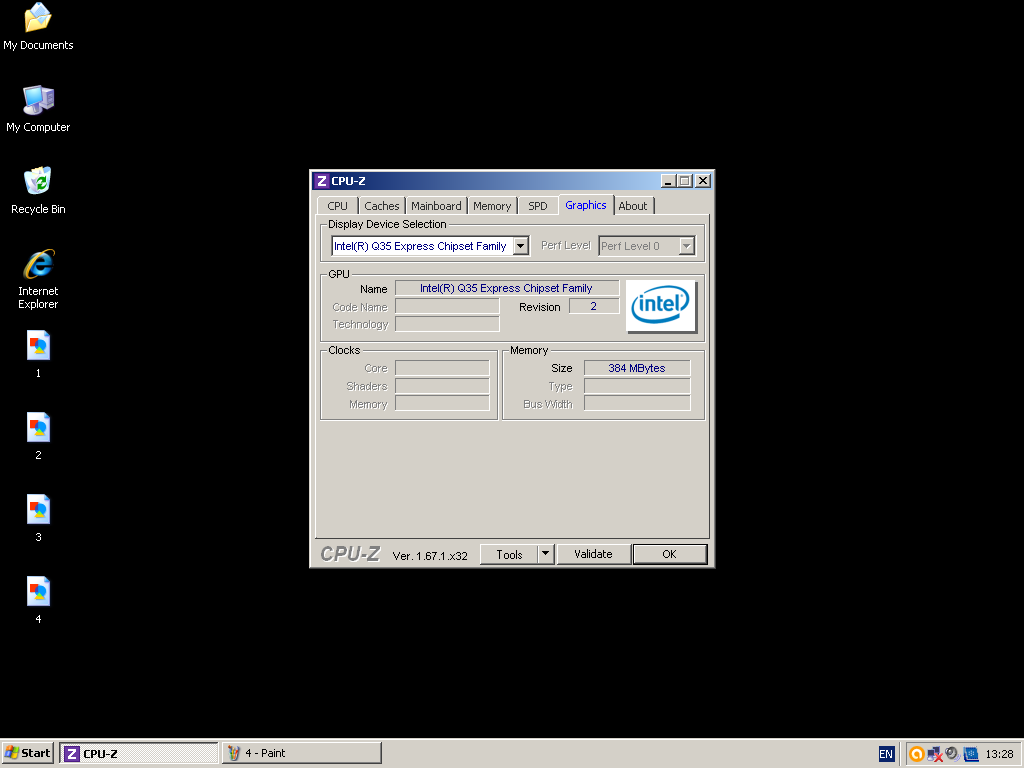
Task: Click the Intel logo in the GPU section
Action: click(x=661, y=306)
